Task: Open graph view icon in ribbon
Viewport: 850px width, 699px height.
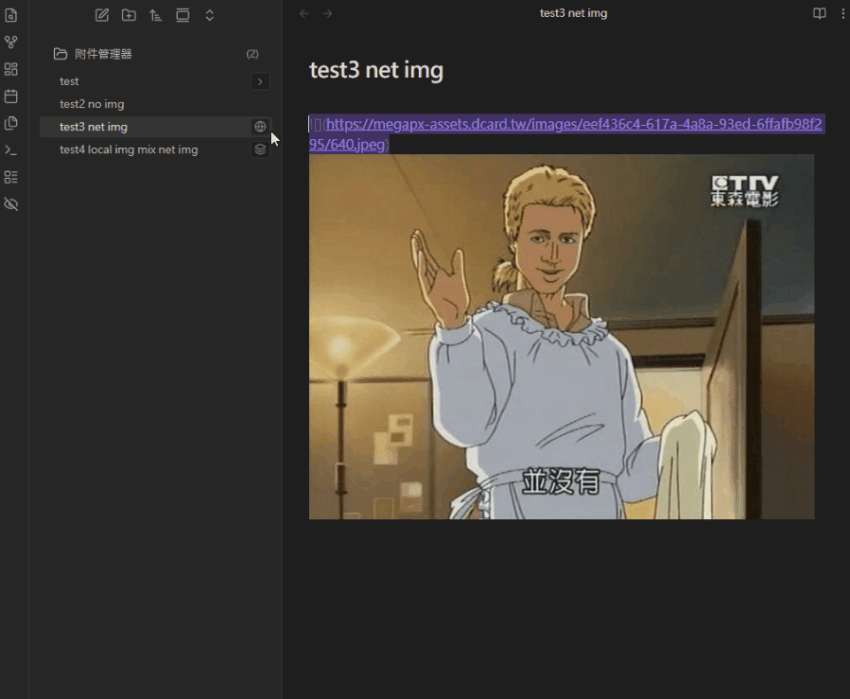Action: (x=11, y=42)
